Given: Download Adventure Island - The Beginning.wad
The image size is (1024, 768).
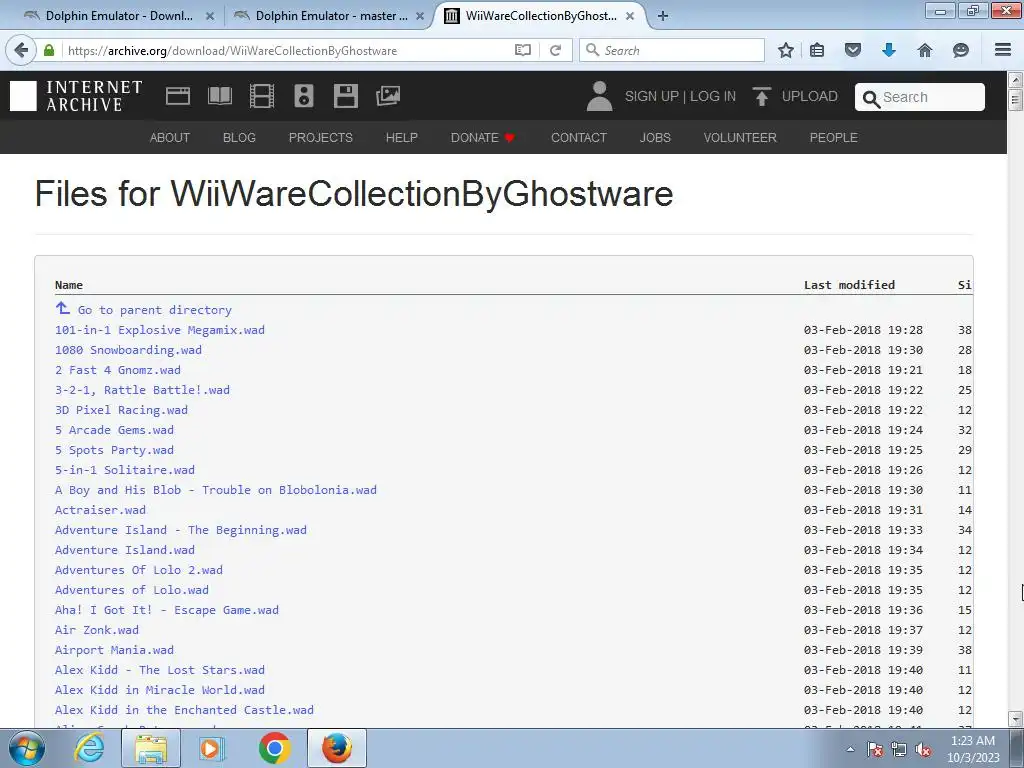Looking at the screenshot, I should coord(180,530).
